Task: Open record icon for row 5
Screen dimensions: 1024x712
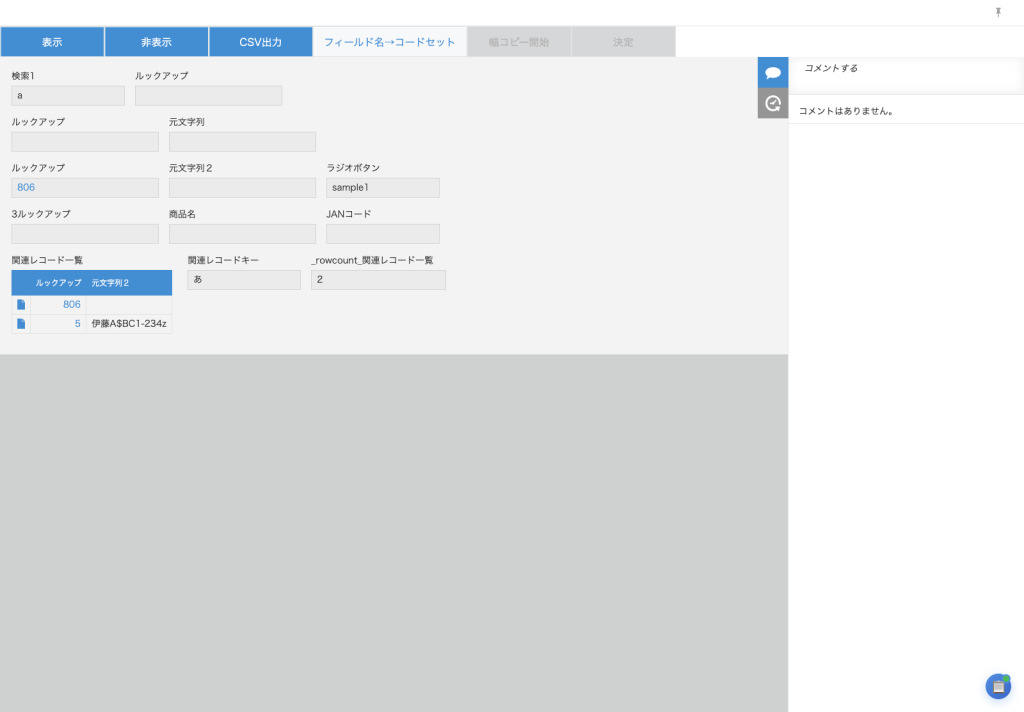Action: pyautogui.click(x=21, y=324)
